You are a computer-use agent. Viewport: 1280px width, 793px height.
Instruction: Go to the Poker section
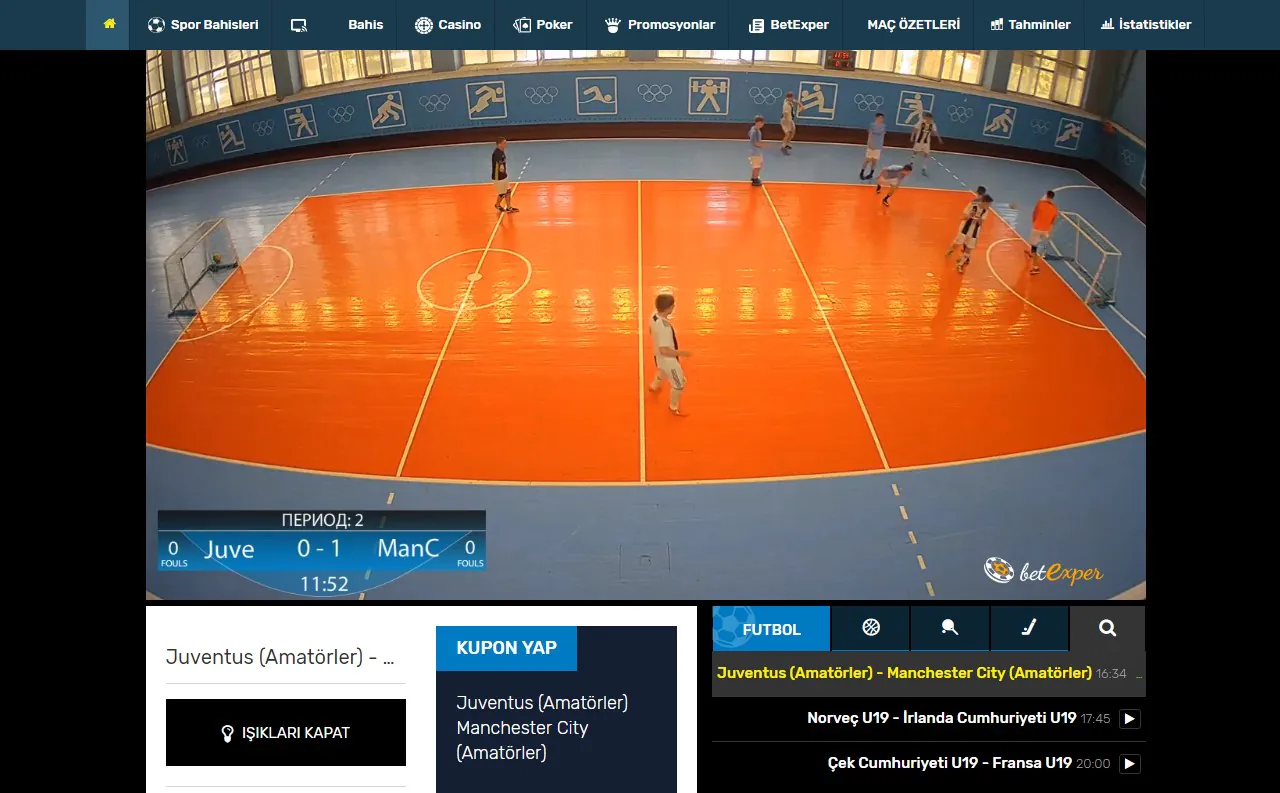[543, 25]
